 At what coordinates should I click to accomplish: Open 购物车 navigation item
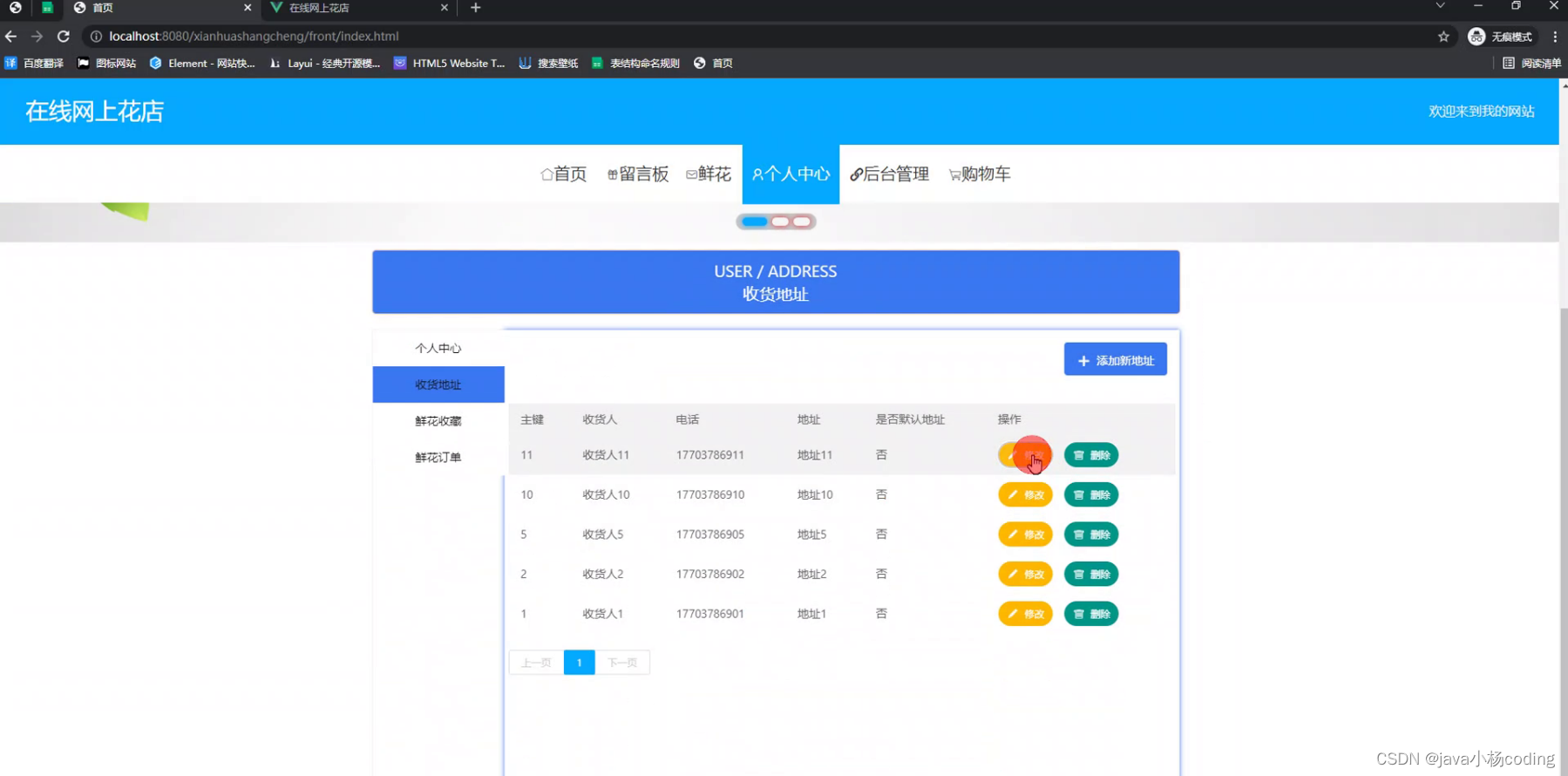point(980,174)
